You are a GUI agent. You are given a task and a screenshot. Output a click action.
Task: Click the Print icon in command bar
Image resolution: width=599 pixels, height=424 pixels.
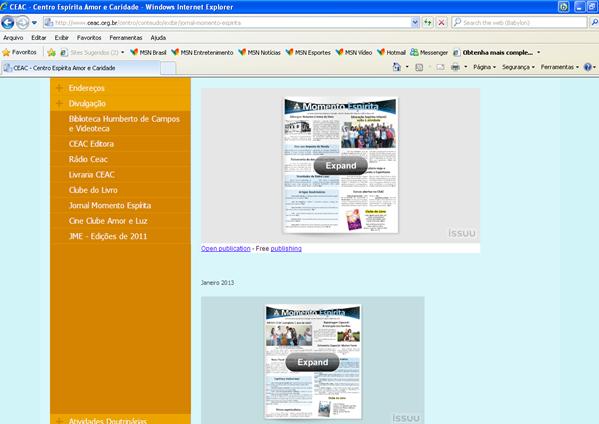[x=455, y=67]
